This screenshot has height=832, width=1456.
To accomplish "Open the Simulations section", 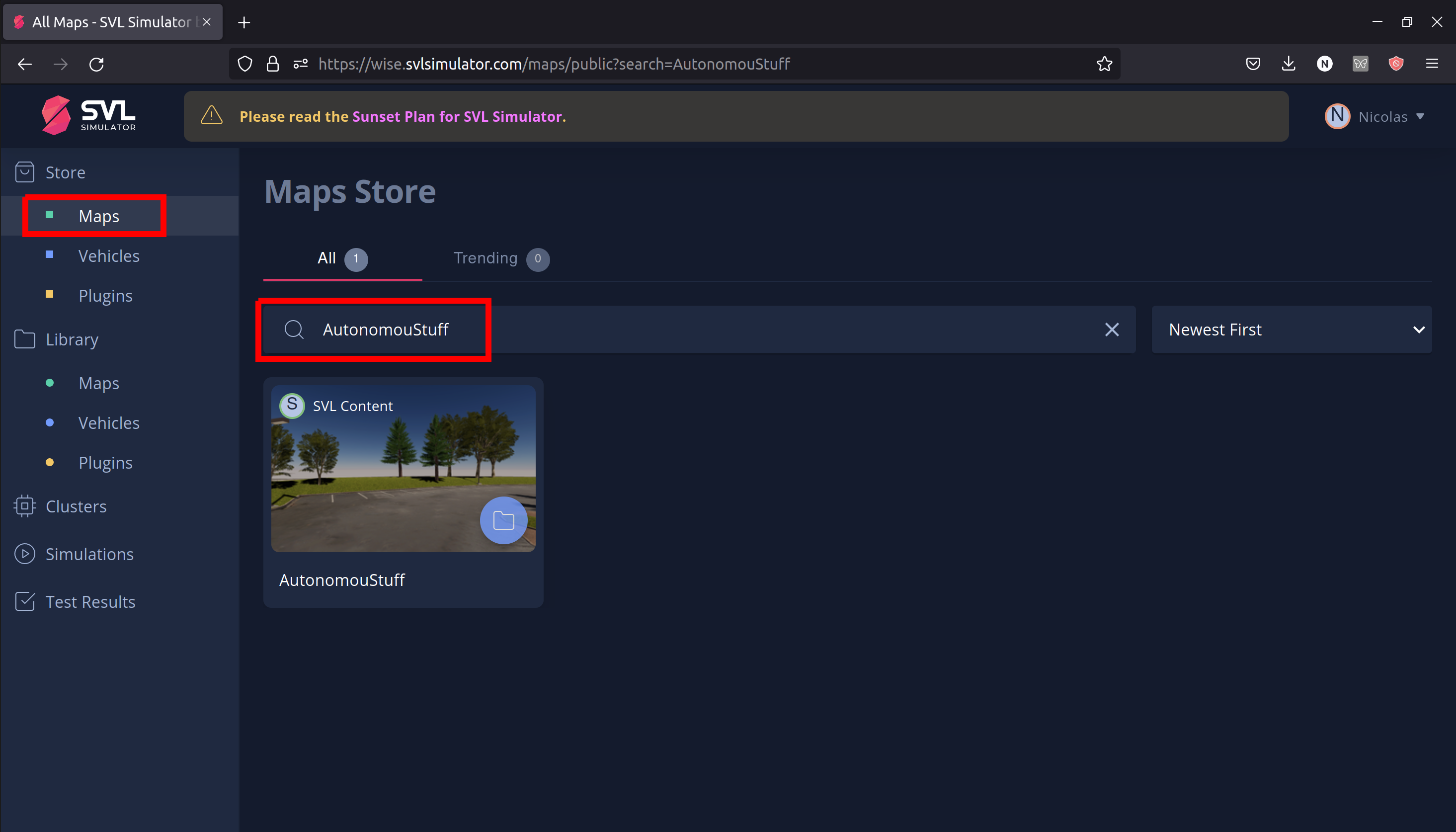I will tap(89, 554).
